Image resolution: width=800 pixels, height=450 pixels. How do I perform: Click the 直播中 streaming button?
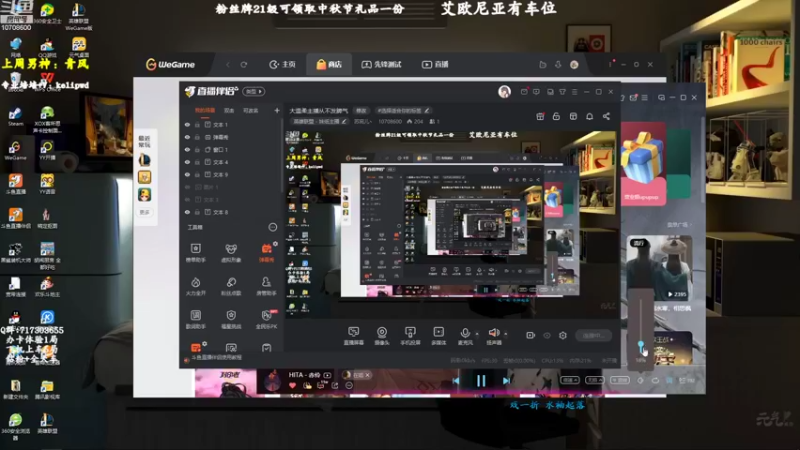593,335
